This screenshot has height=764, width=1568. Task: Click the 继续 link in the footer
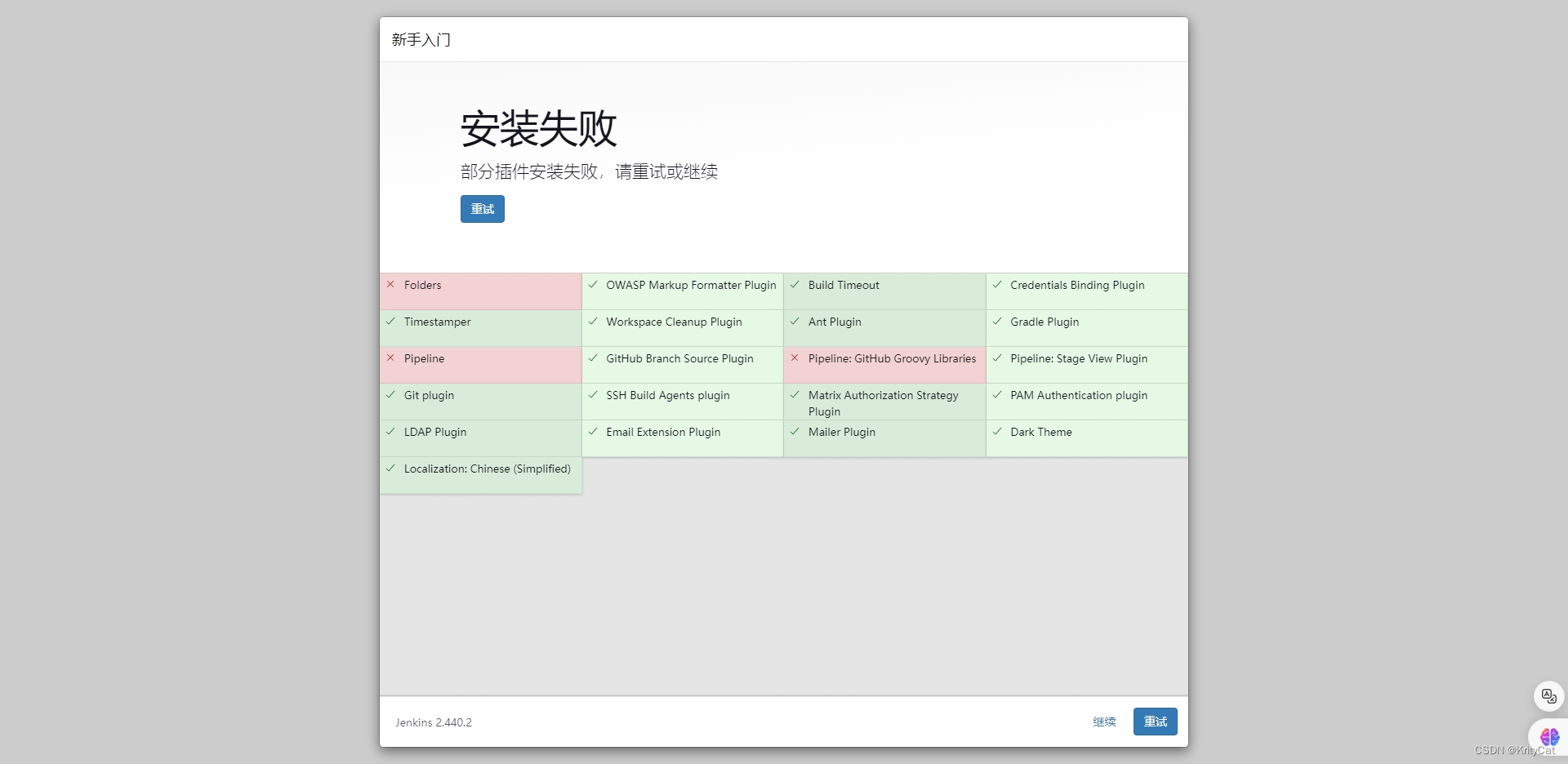(x=1104, y=722)
